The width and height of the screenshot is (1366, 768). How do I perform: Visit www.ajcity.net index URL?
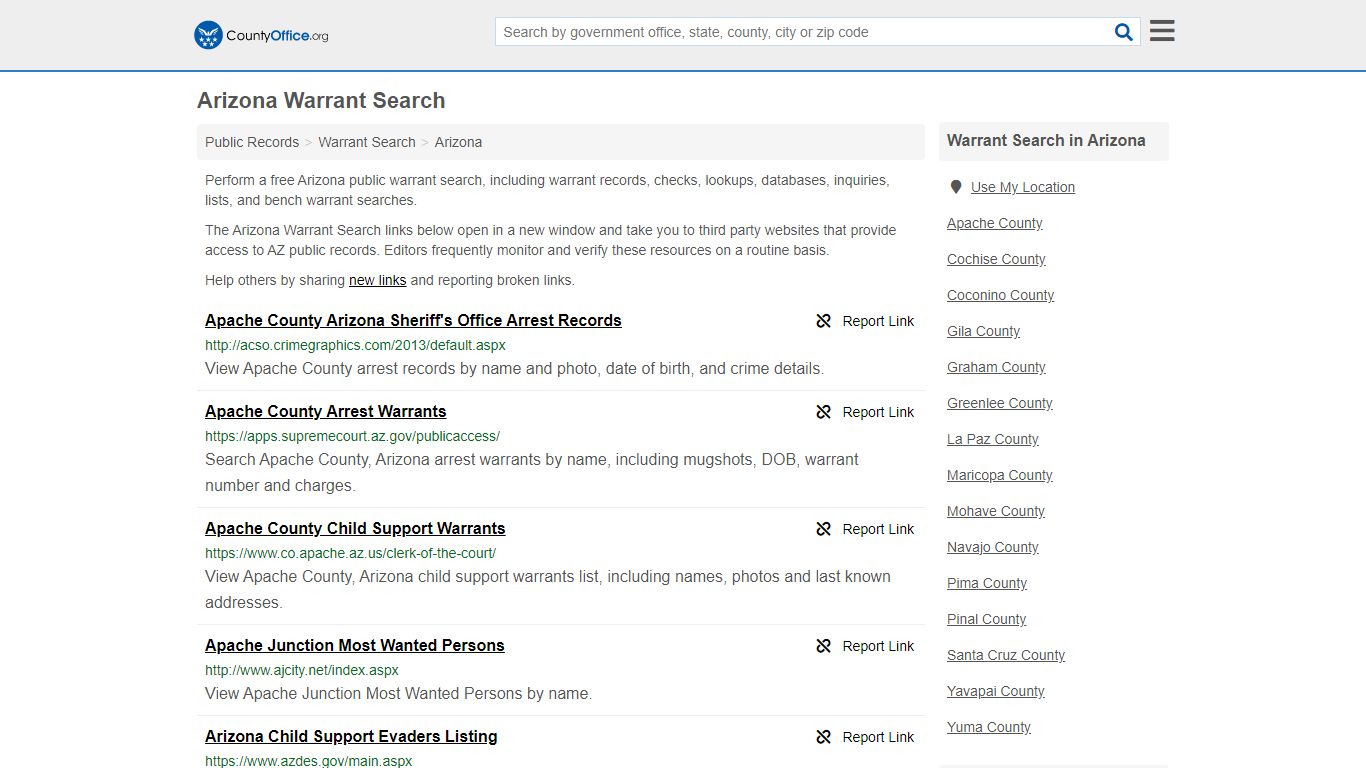302,670
